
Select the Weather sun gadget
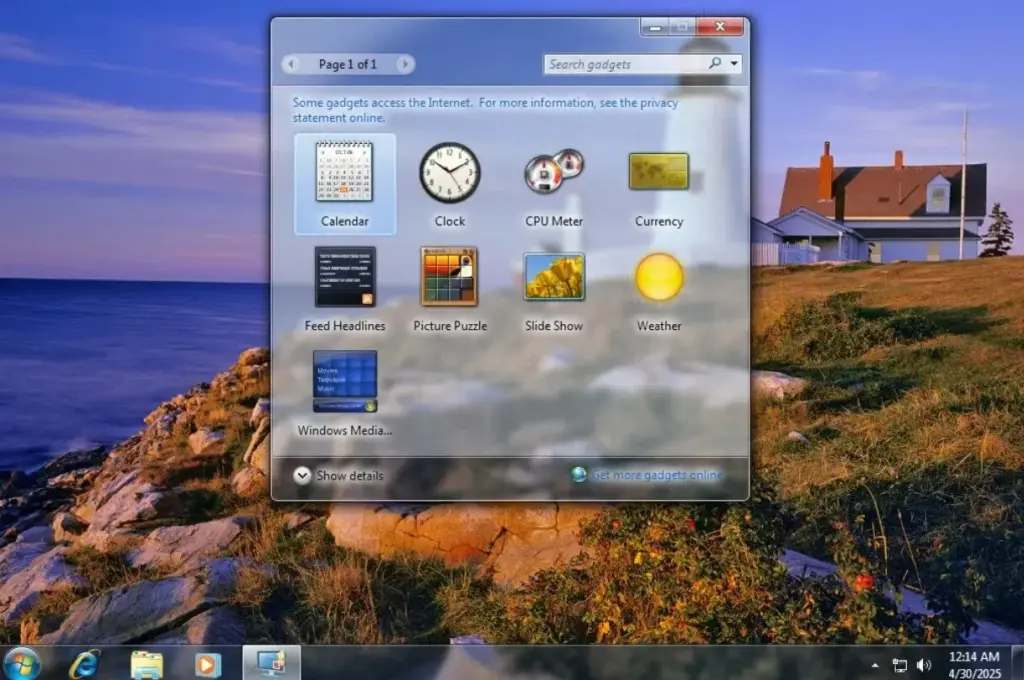pos(659,277)
